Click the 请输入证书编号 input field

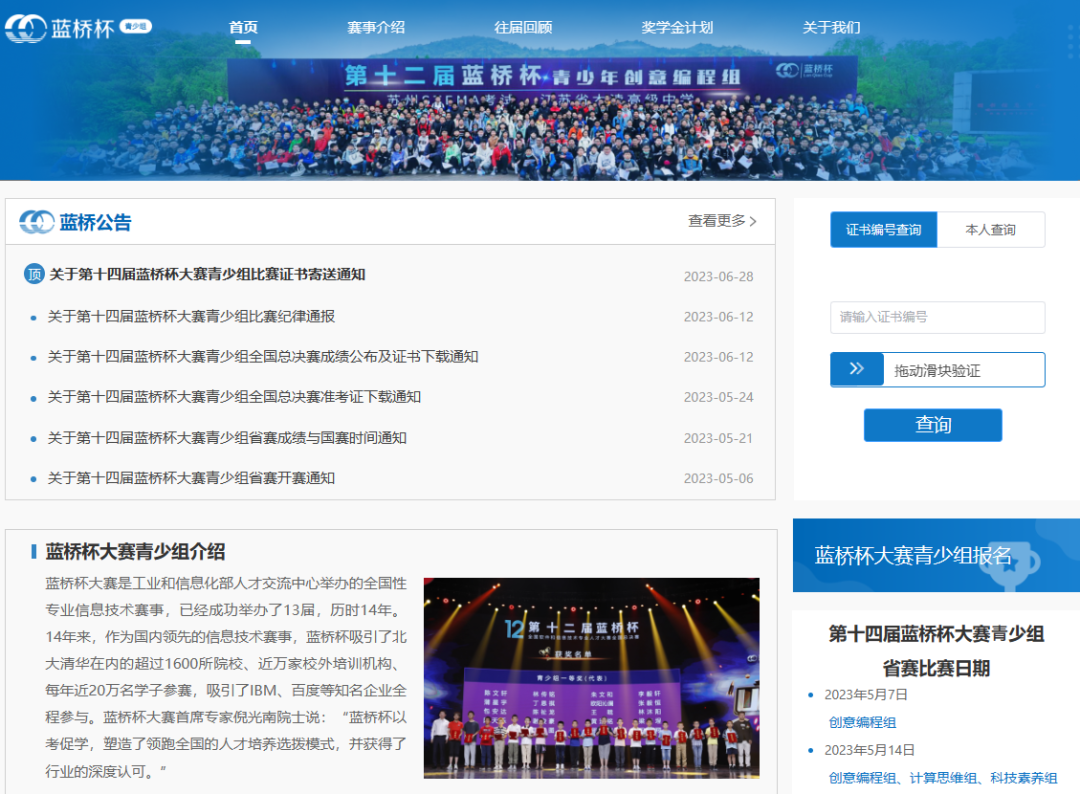[937, 317]
